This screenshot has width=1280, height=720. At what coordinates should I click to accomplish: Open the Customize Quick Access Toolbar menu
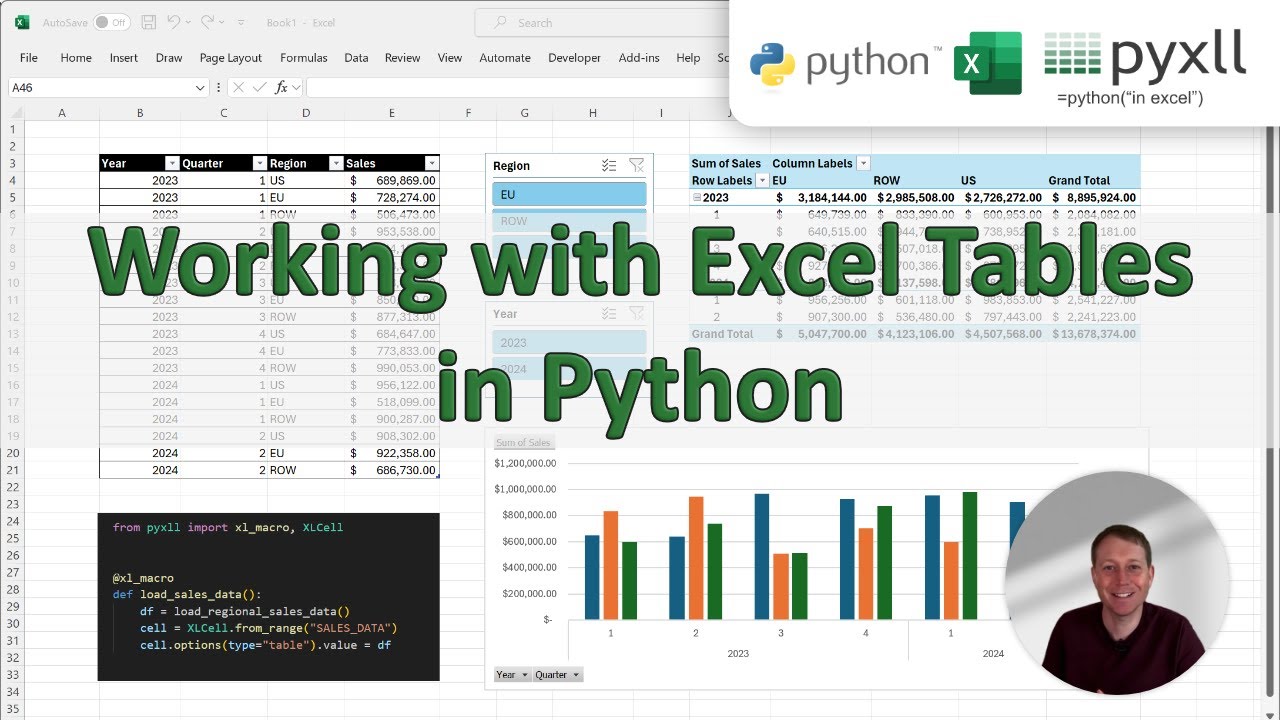point(241,22)
